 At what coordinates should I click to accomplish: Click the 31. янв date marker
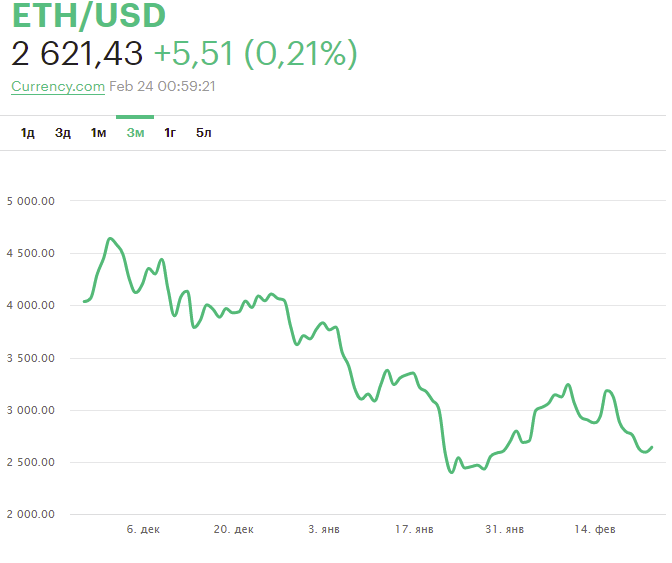pyautogui.click(x=506, y=529)
